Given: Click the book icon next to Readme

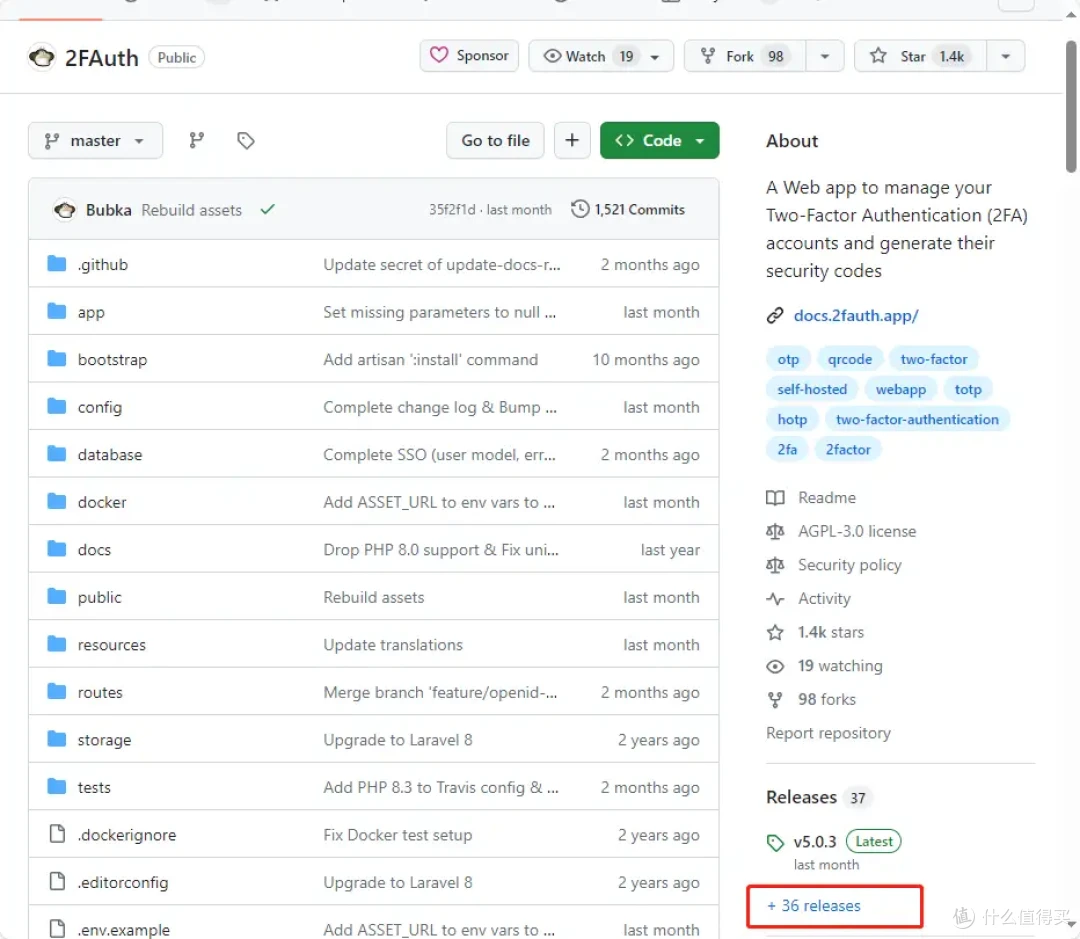Looking at the screenshot, I should tap(775, 497).
